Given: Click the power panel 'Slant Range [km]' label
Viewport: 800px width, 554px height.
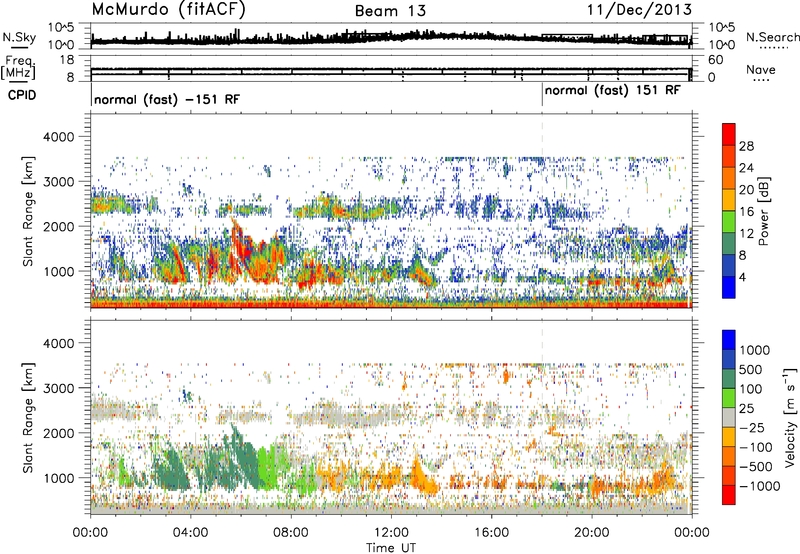Looking at the screenshot, I should (28, 211).
